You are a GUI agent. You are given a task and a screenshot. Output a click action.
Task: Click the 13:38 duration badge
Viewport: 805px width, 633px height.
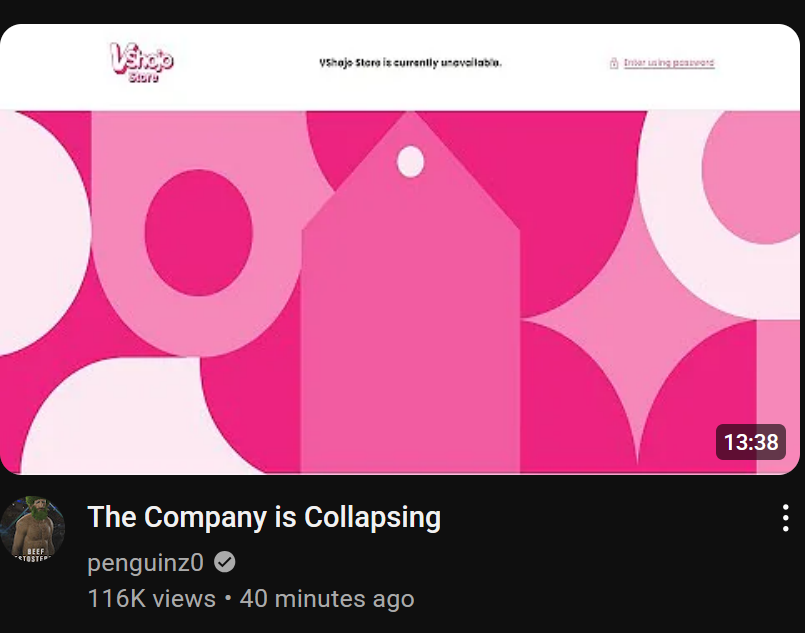751,442
